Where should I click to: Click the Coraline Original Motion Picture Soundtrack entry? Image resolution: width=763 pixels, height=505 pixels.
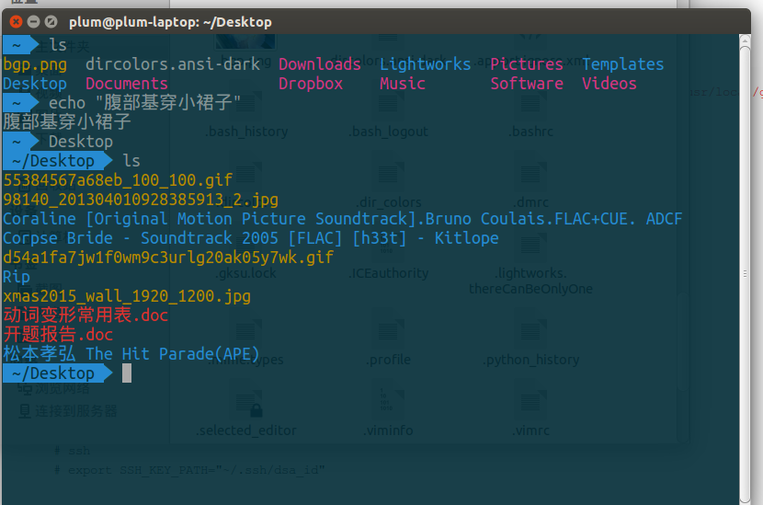[x=343, y=219]
